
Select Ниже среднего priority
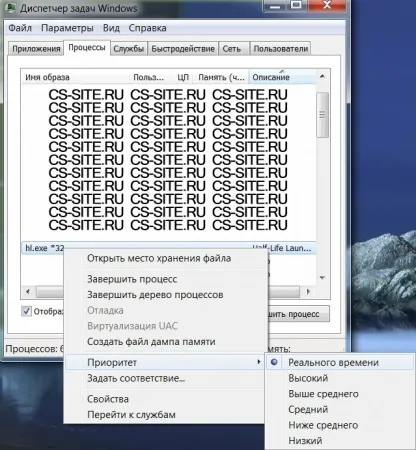pyautogui.click(x=340, y=425)
